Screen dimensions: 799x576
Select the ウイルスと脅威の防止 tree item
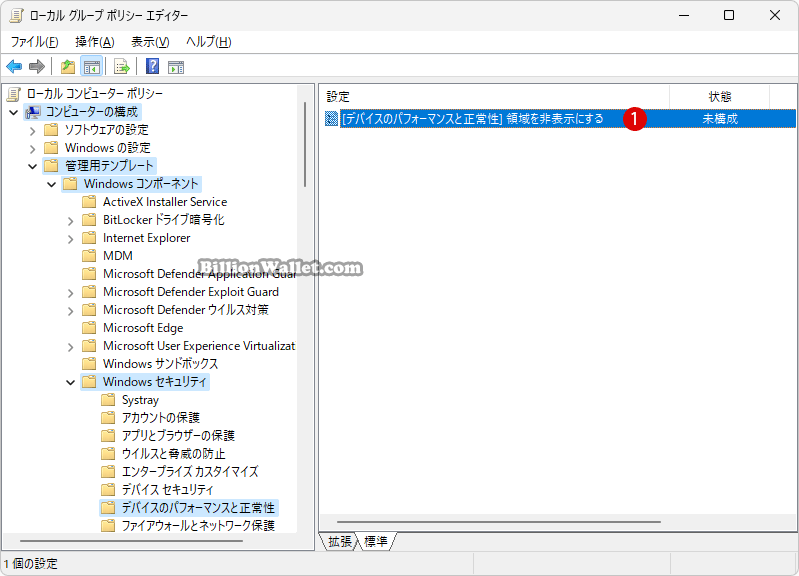point(173,454)
